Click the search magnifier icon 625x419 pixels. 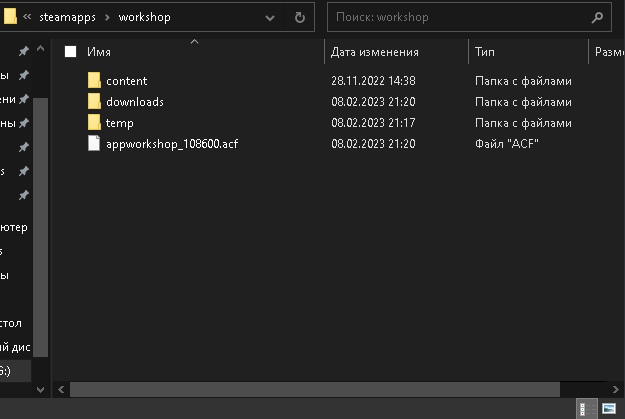[597, 17]
